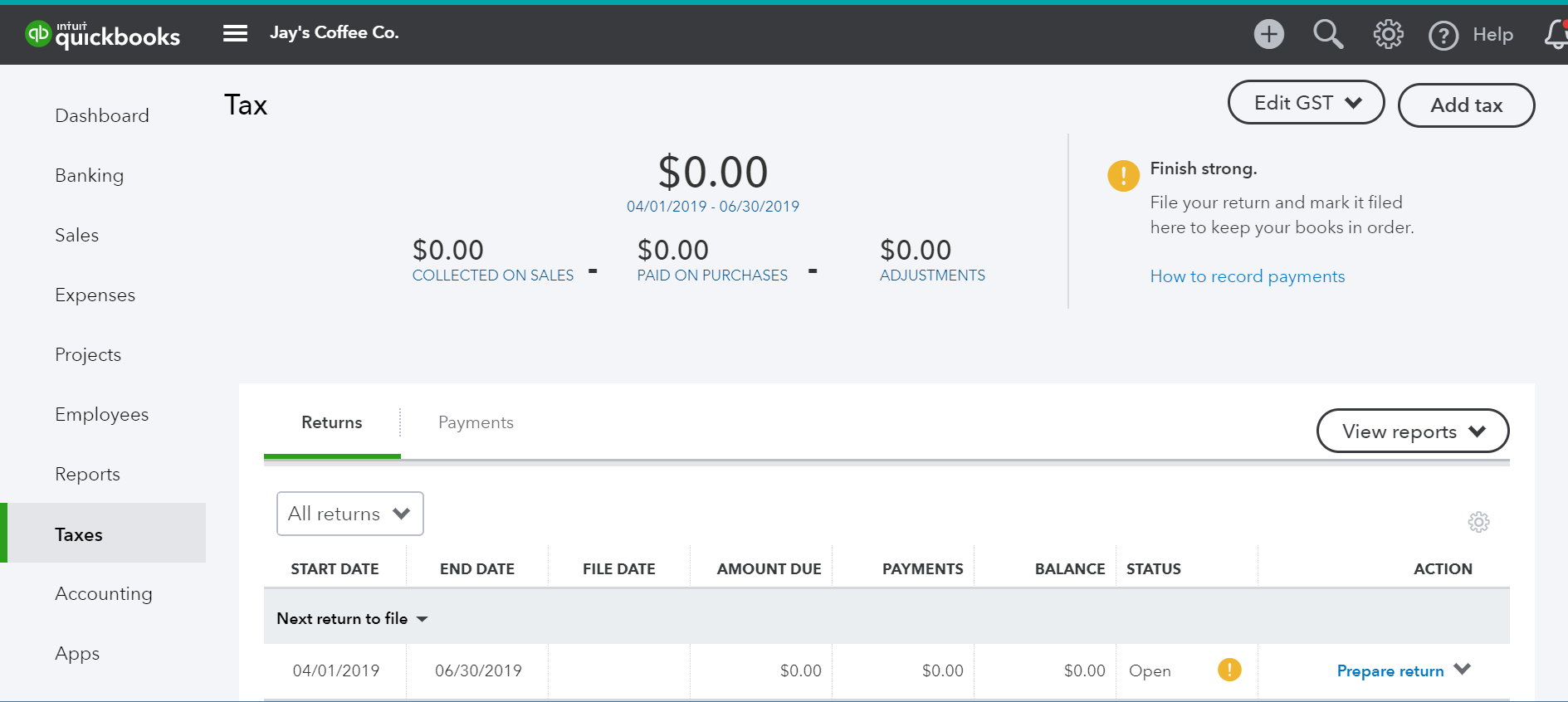Click PAID ON PURCHASES link
Image resolution: width=1568 pixels, height=702 pixels.
tap(712, 275)
